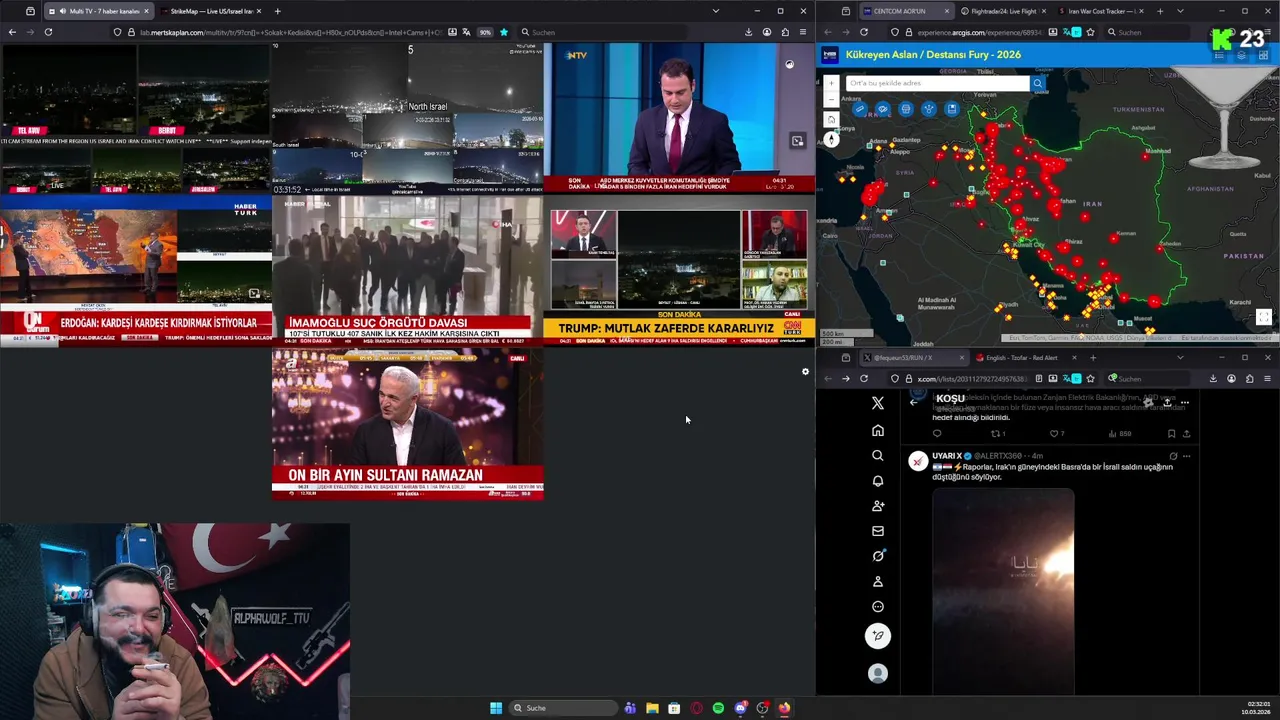Viewport: 1280px width, 720px height.
Task: List all tabs dropdown in X window
Action: [x=1180, y=357]
